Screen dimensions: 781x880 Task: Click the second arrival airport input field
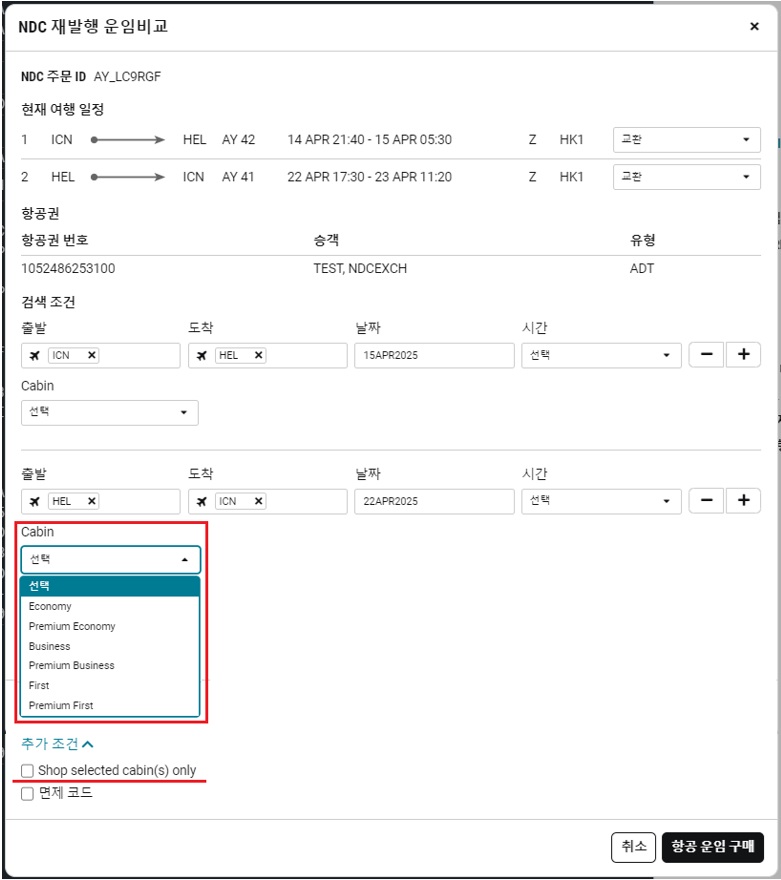coord(268,501)
